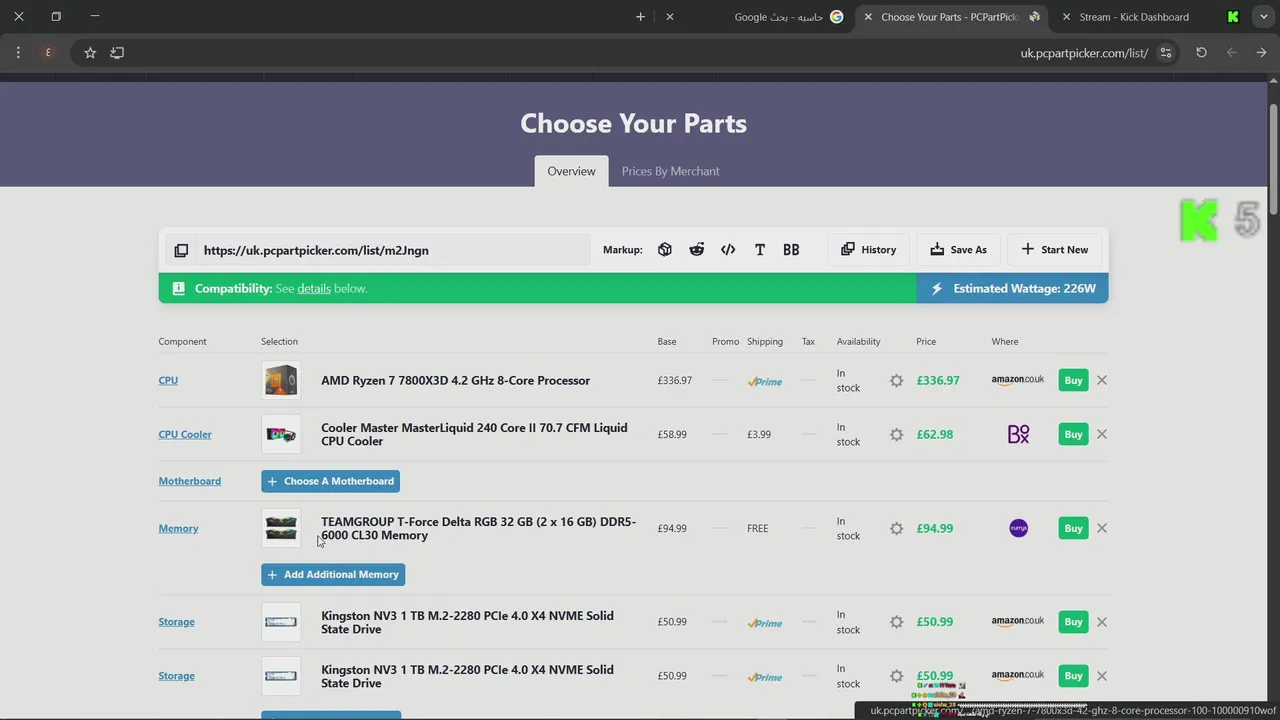Click the £94.99 green memory price
The height and width of the screenshot is (720, 1280).
935,528
